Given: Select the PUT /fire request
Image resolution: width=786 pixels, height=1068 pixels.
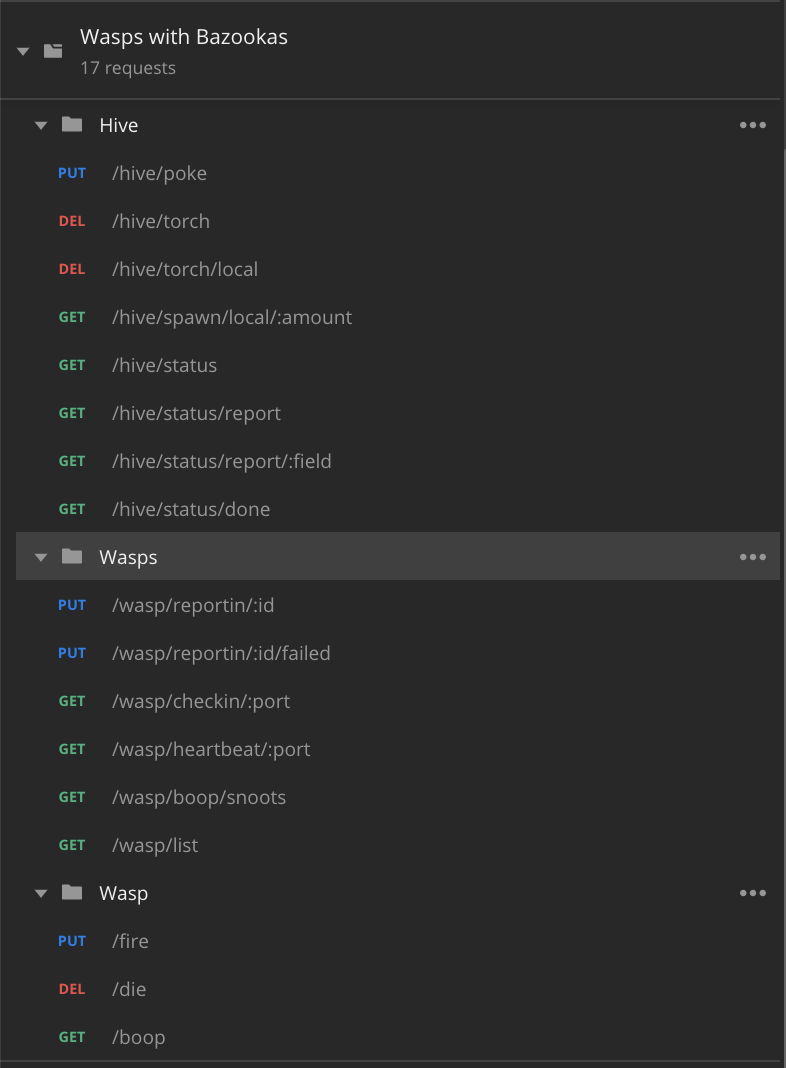Looking at the screenshot, I should click(130, 941).
